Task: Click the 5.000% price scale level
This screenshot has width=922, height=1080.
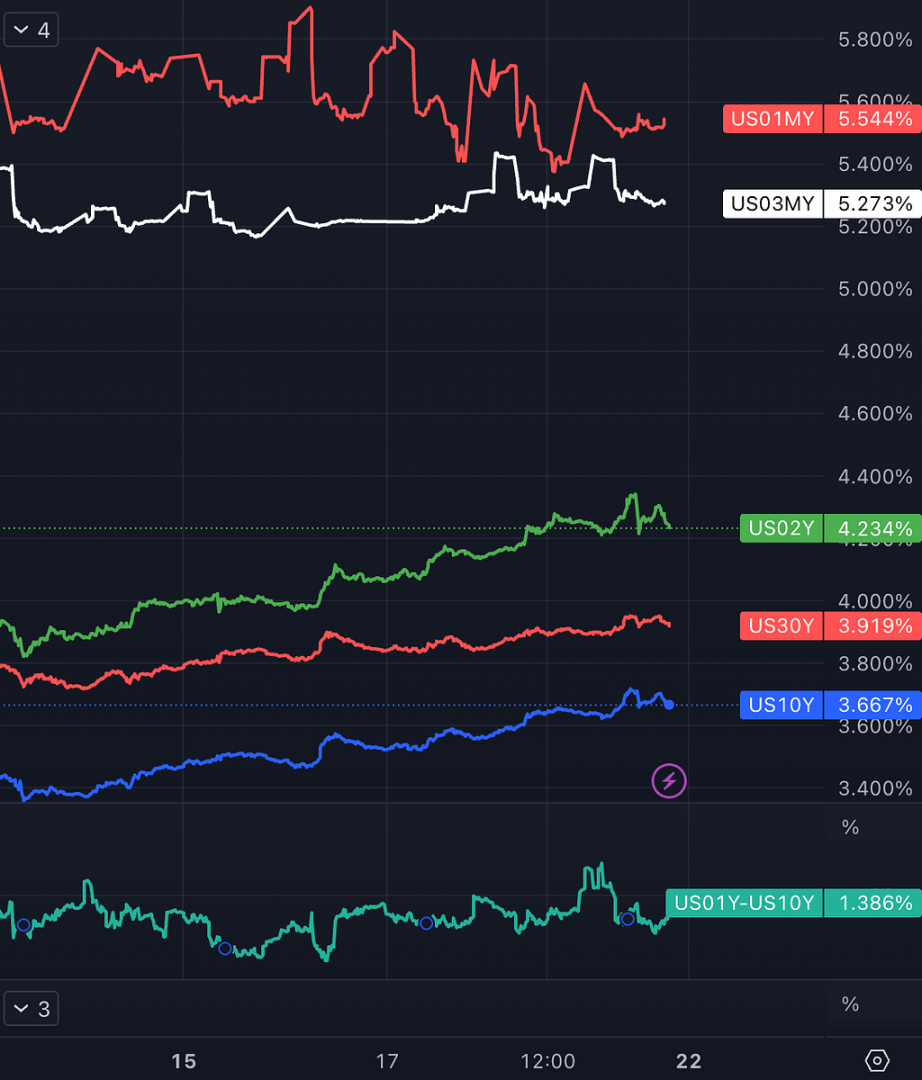Action: click(x=875, y=289)
